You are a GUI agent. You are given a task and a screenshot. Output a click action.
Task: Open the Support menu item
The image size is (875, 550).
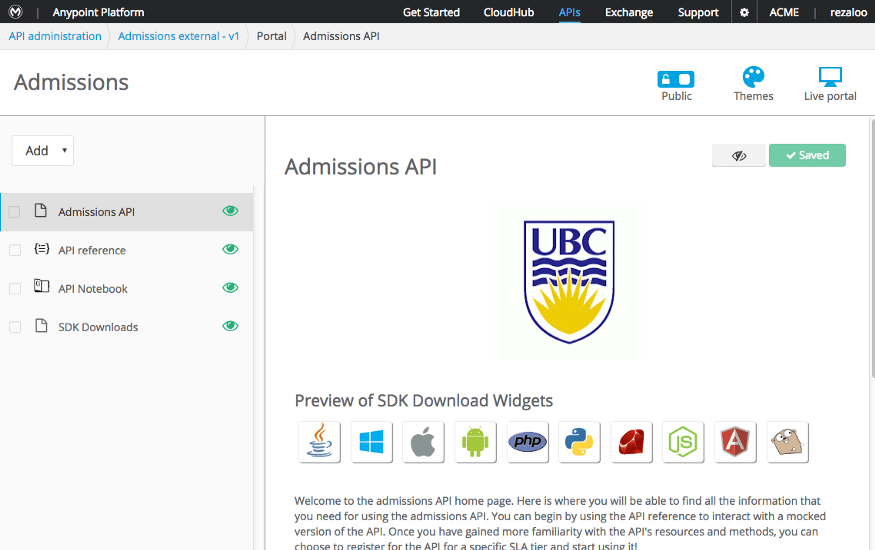tap(698, 12)
